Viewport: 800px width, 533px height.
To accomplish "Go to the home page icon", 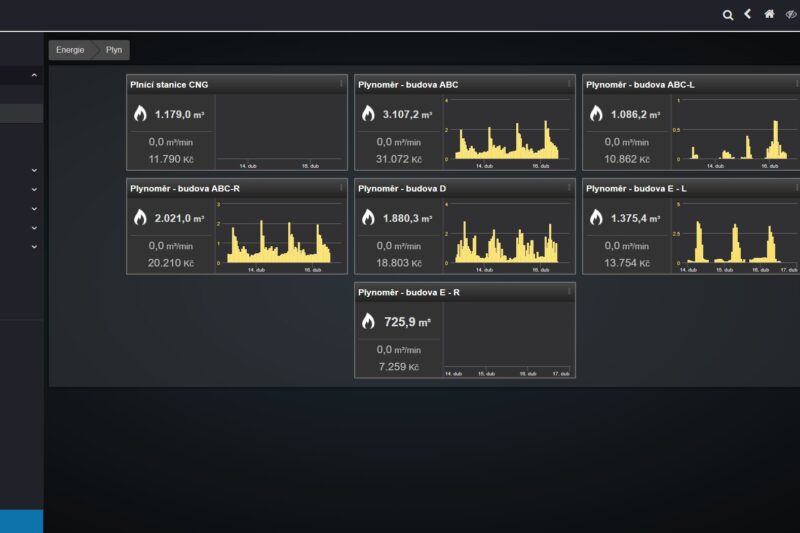I will [x=769, y=14].
